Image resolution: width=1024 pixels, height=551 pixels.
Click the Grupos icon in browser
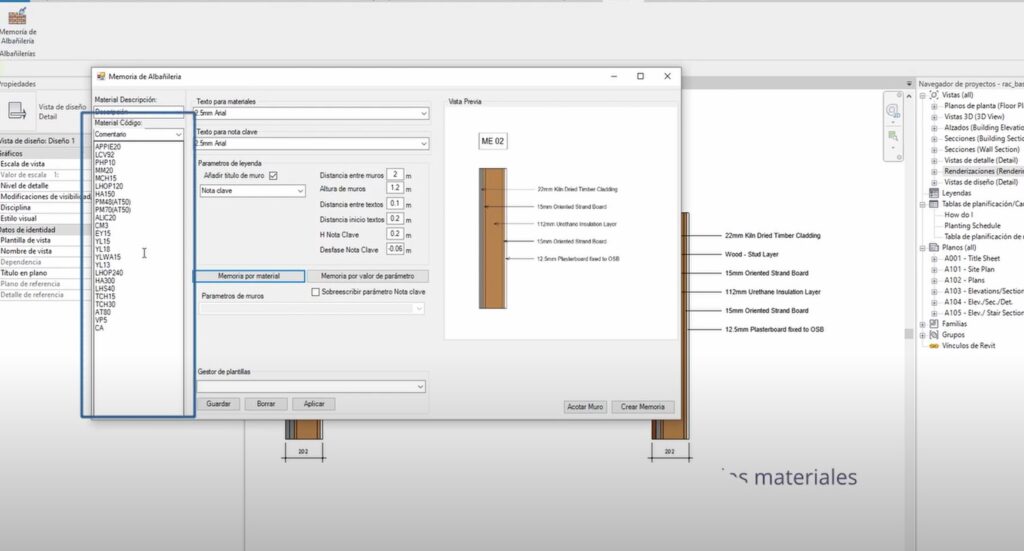[934, 335]
